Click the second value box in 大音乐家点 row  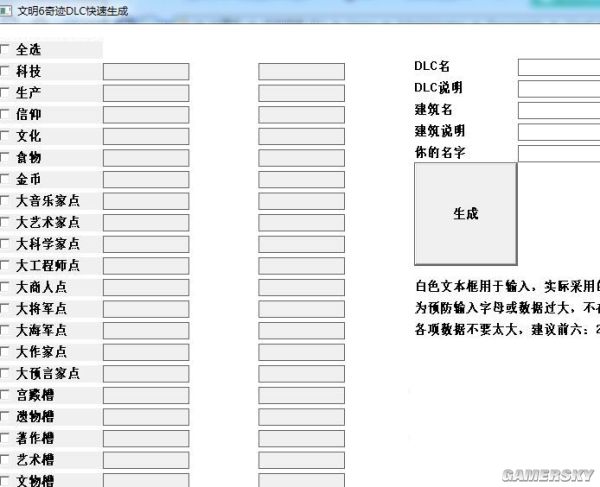click(302, 201)
